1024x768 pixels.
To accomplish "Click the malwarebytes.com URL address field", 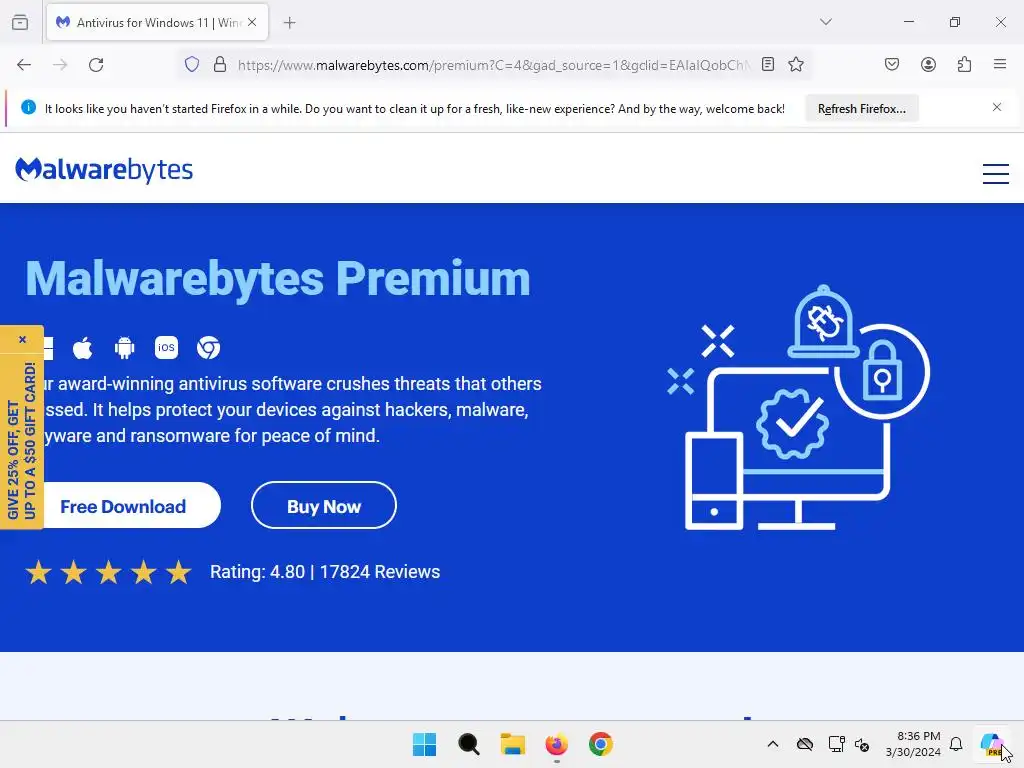I will (x=494, y=65).
